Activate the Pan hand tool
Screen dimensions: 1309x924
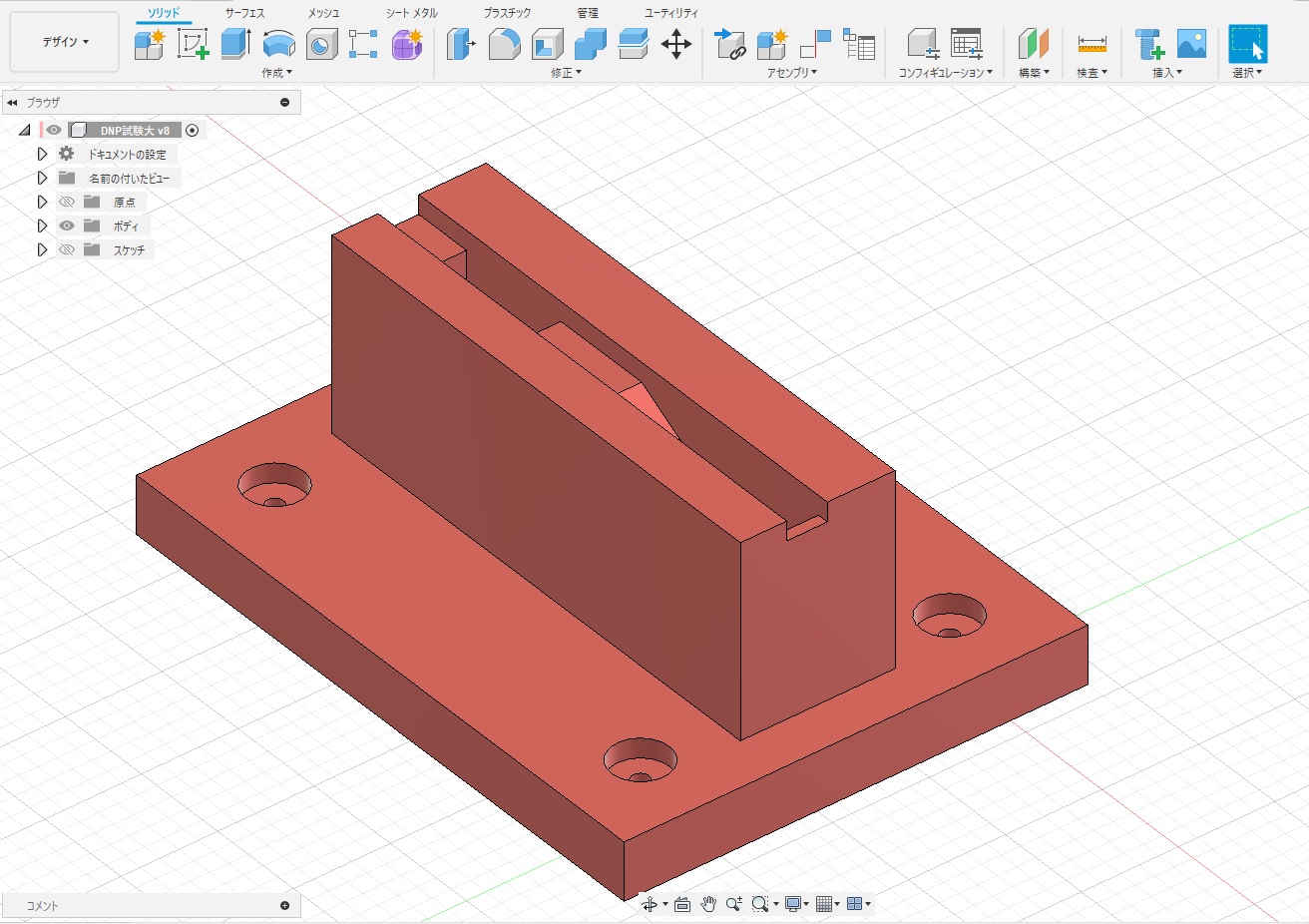708,904
